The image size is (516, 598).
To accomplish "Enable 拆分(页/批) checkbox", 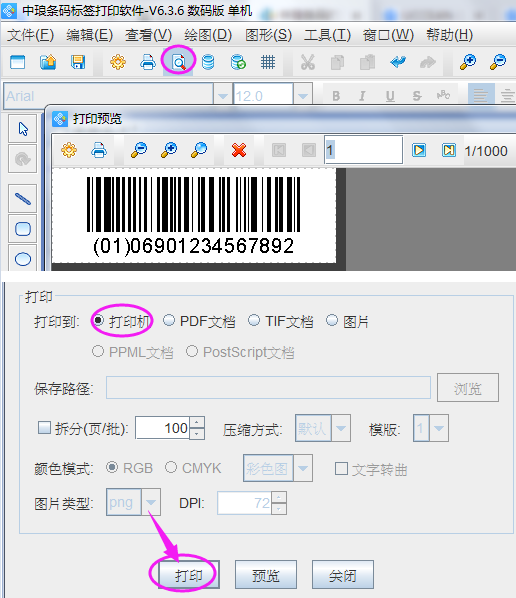I will click(x=44, y=428).
